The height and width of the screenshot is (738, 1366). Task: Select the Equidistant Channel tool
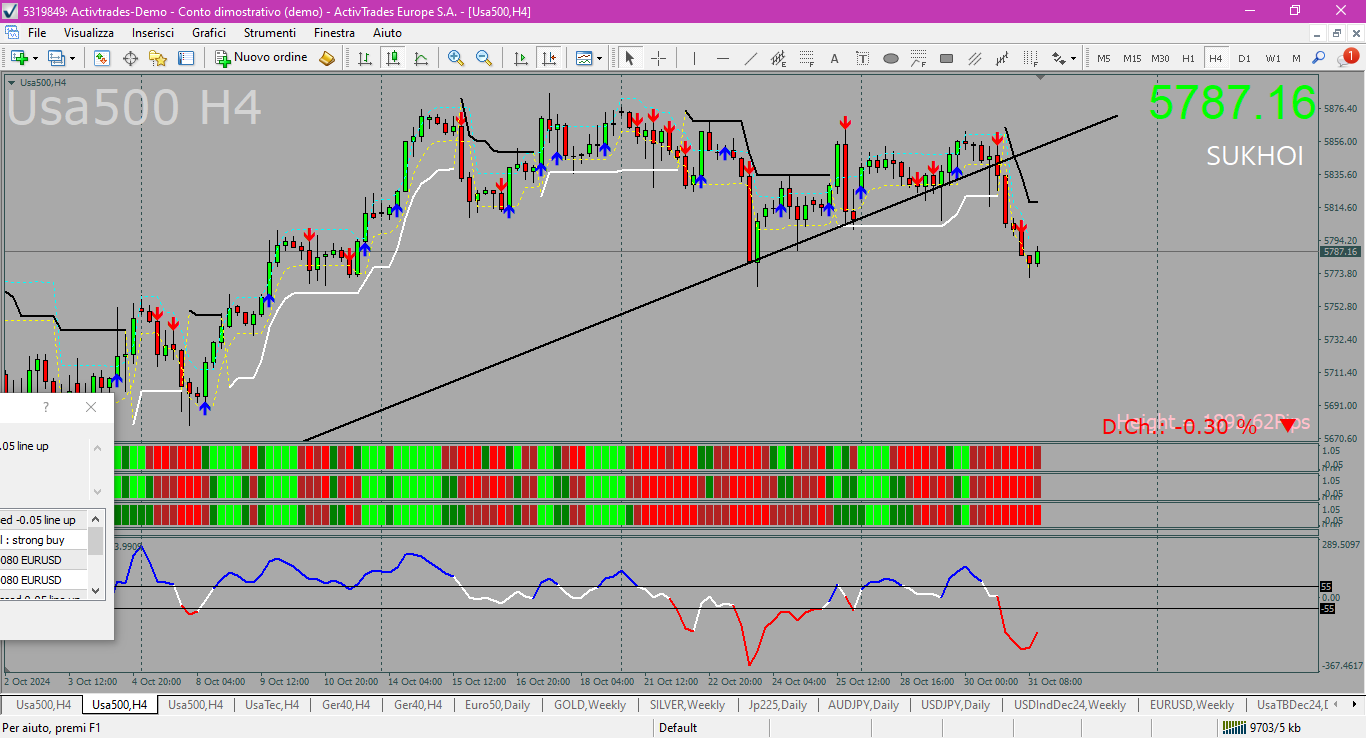pos(779,58)
